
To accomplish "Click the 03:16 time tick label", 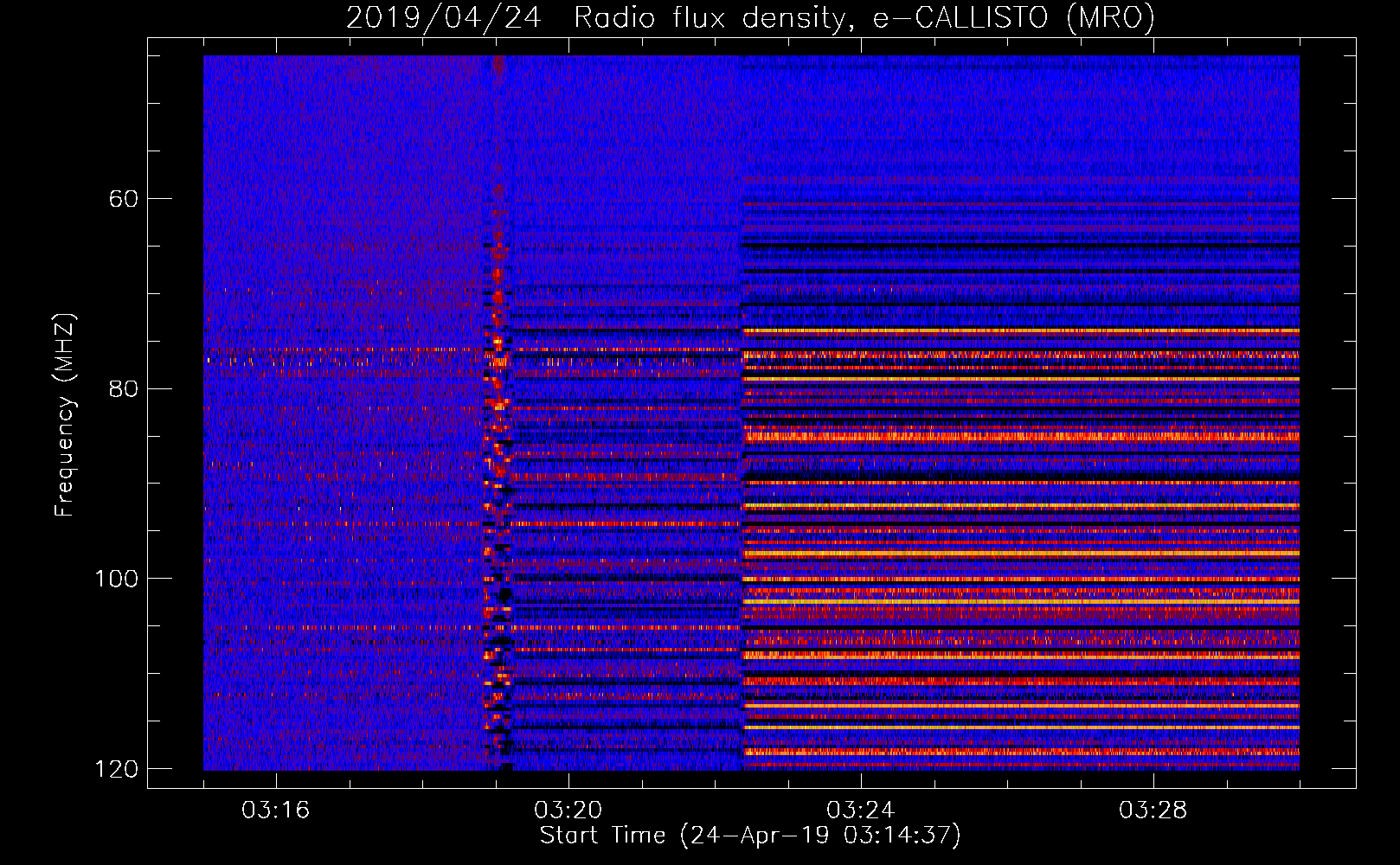I will (276, 811).
